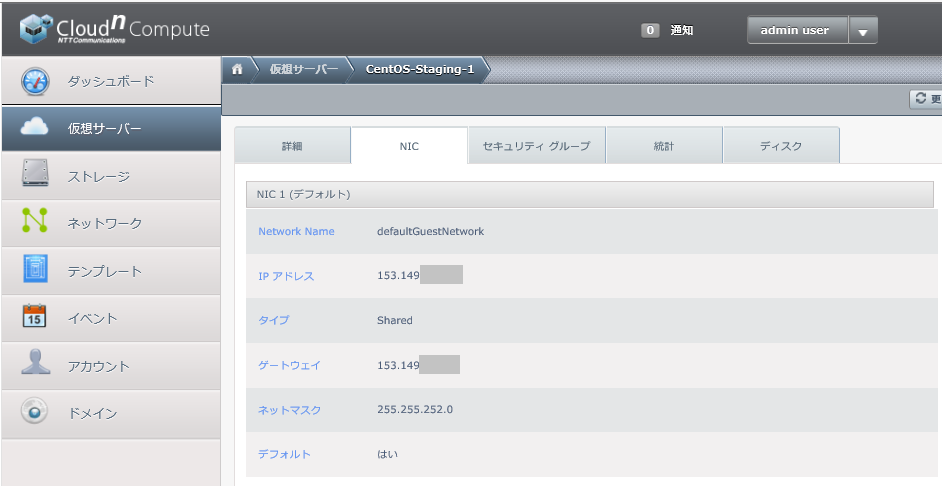The width and height of the screenshot is (942, 486).
Task: Click the Domain sphere icon
Action: tap(35, 412)
